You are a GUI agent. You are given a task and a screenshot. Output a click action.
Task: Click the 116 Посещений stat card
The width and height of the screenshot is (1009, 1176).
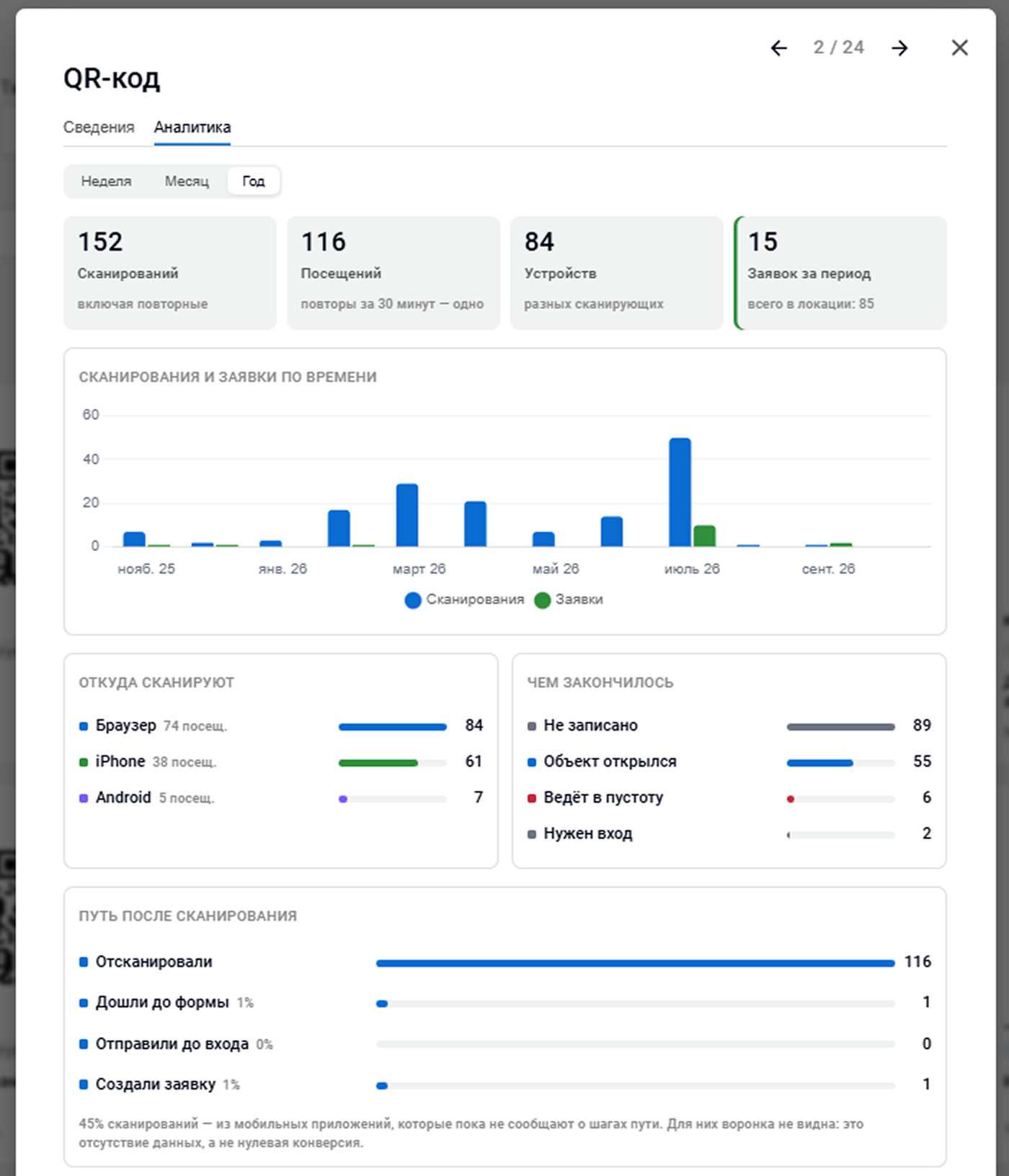(394, 273)
